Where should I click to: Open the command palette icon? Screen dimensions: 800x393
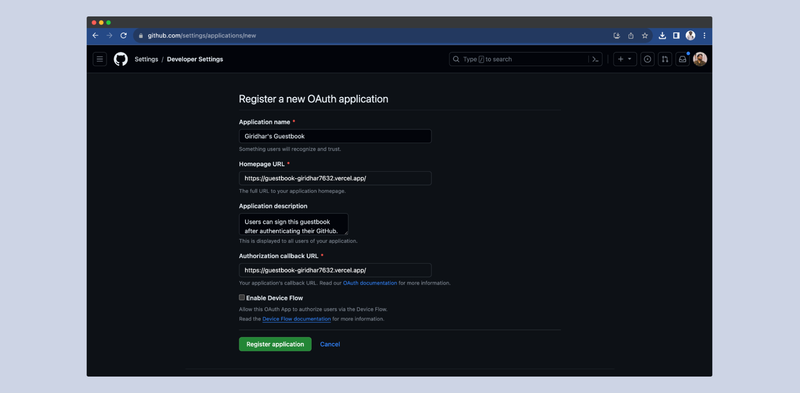(x=595, y=59)
